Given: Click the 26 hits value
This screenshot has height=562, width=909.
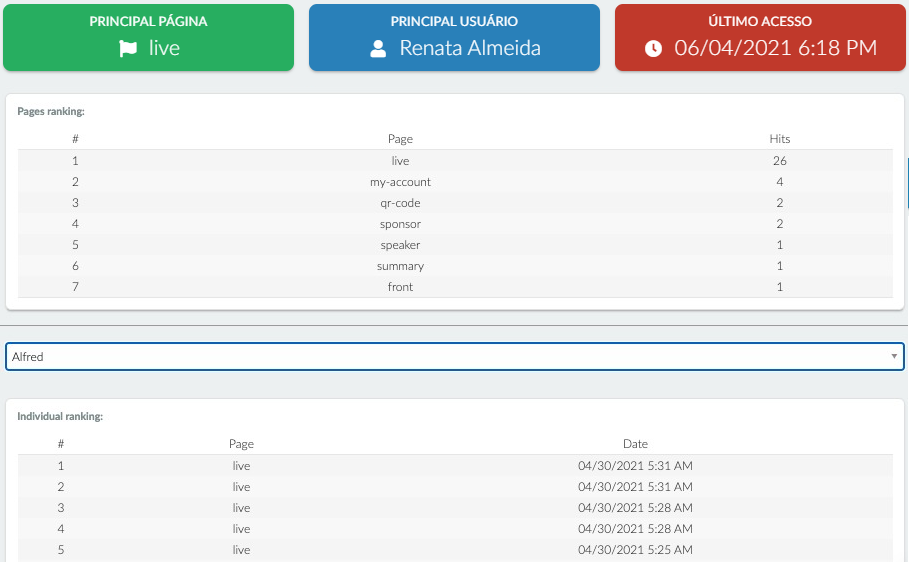Looking at the screenshot, I should click(x=780, y=161).
